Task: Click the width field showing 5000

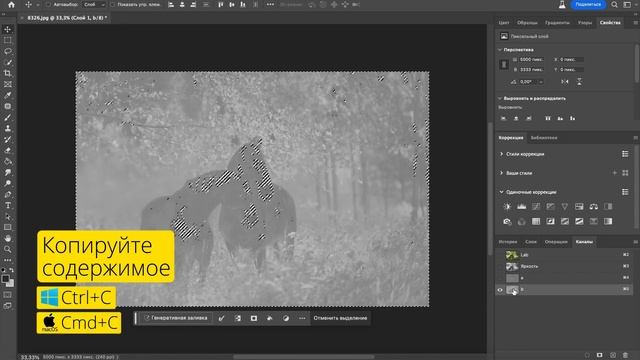Action: (531, 60)
